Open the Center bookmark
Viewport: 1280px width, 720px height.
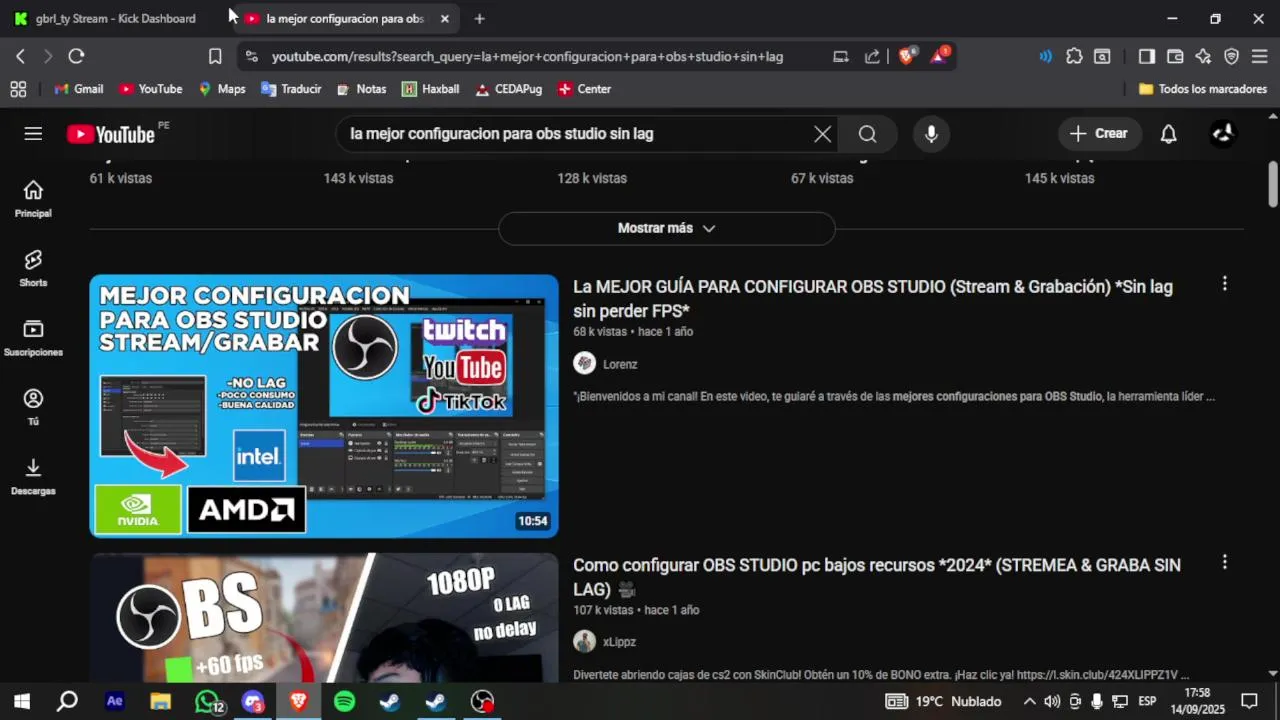[584, 89]
